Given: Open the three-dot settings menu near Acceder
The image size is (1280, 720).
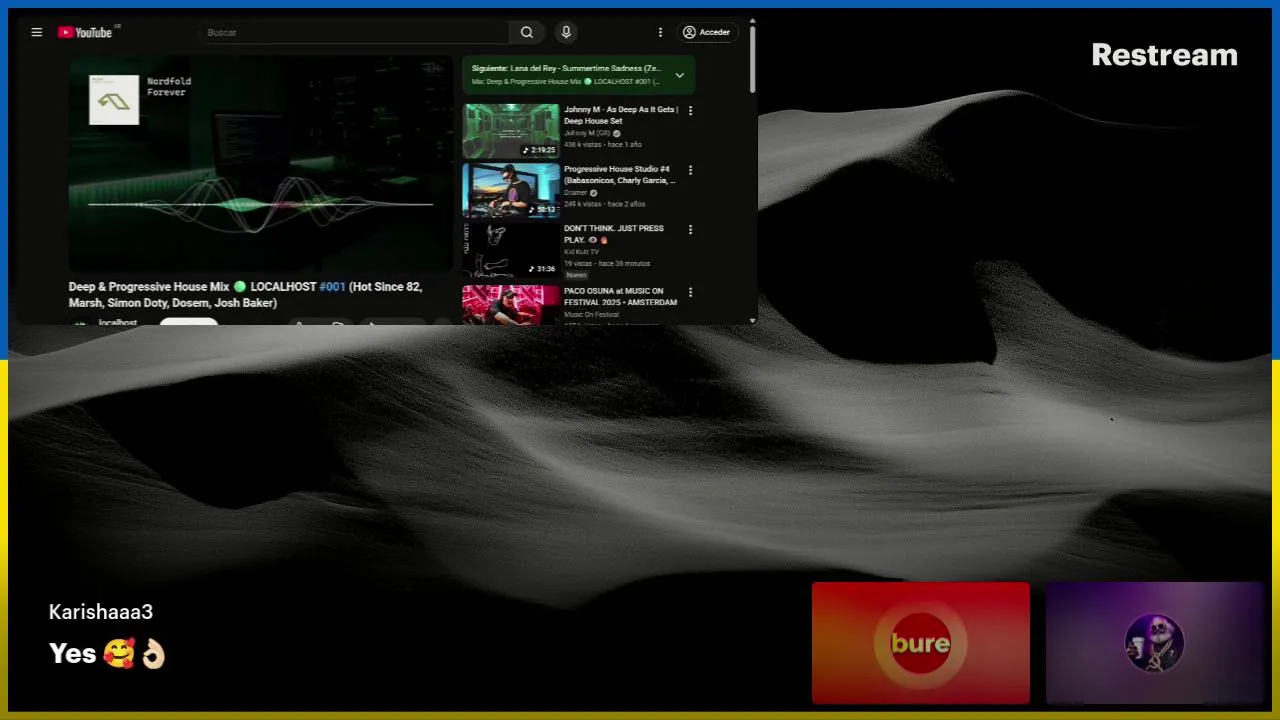Looking at the screenshot, I should 660,32.
